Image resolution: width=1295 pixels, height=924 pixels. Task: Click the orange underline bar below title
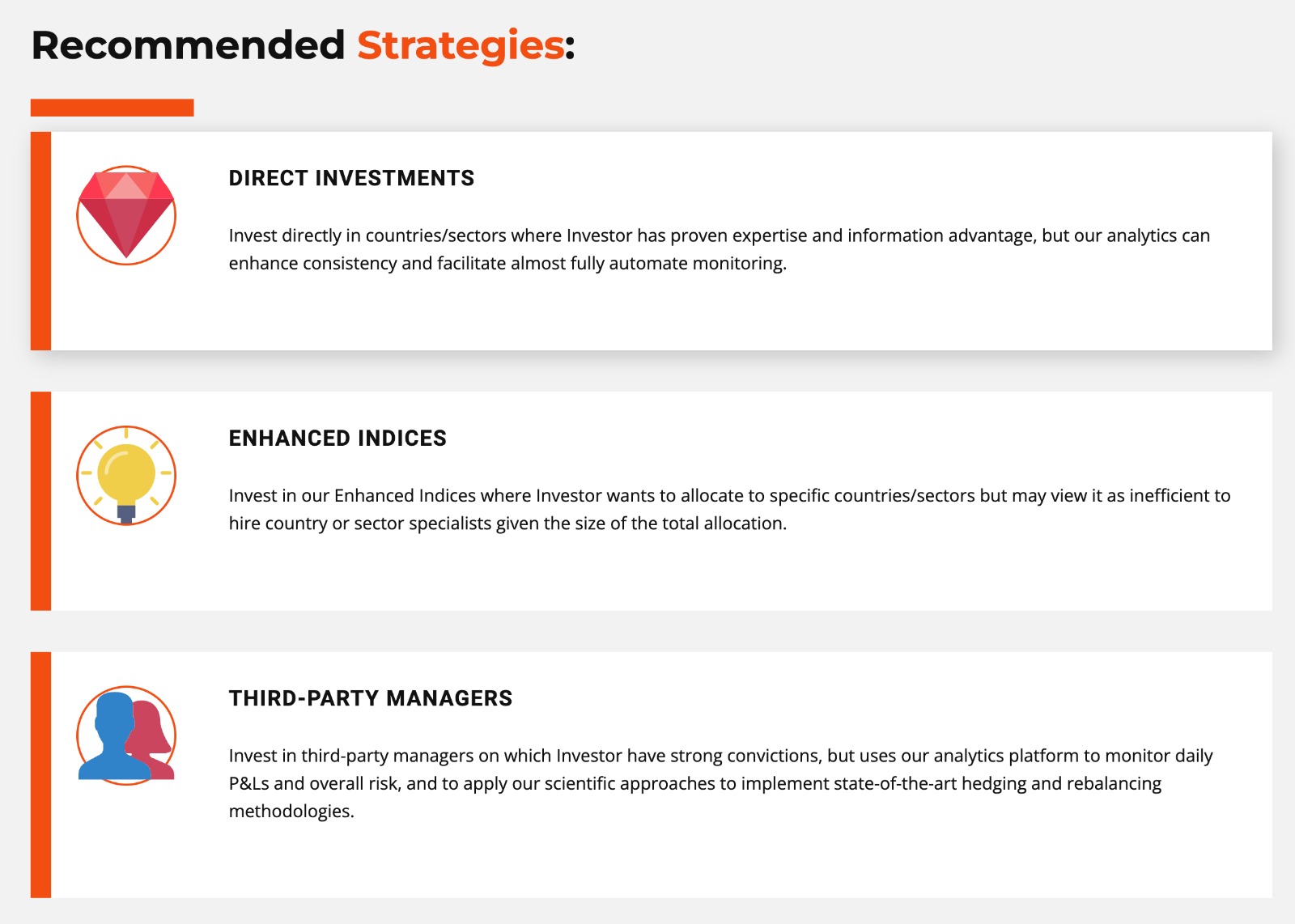pos(112,108)
